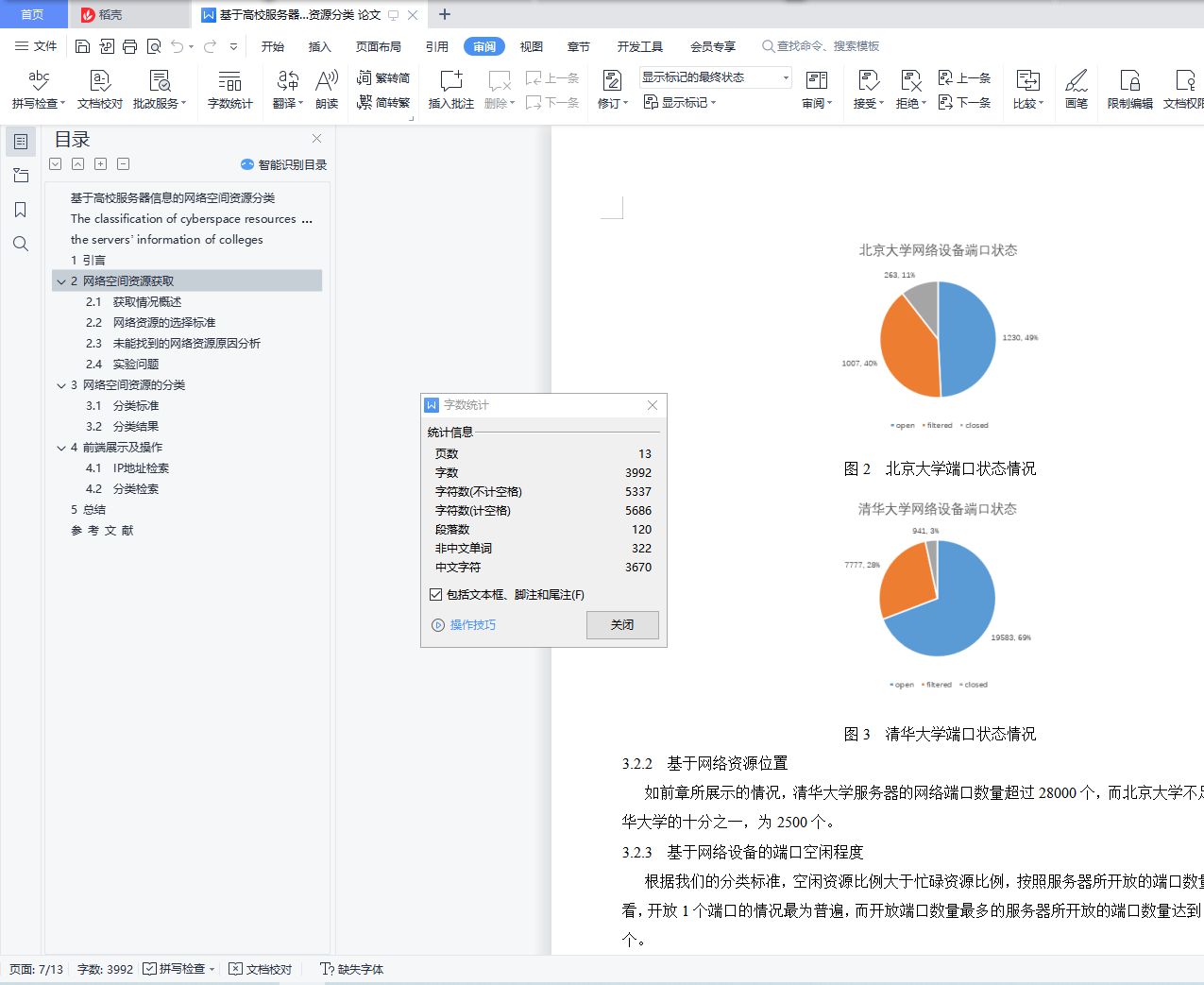Close the 目录 navigation panel
The height and width of the screenshot is (985, 1204).
point(316,139)
